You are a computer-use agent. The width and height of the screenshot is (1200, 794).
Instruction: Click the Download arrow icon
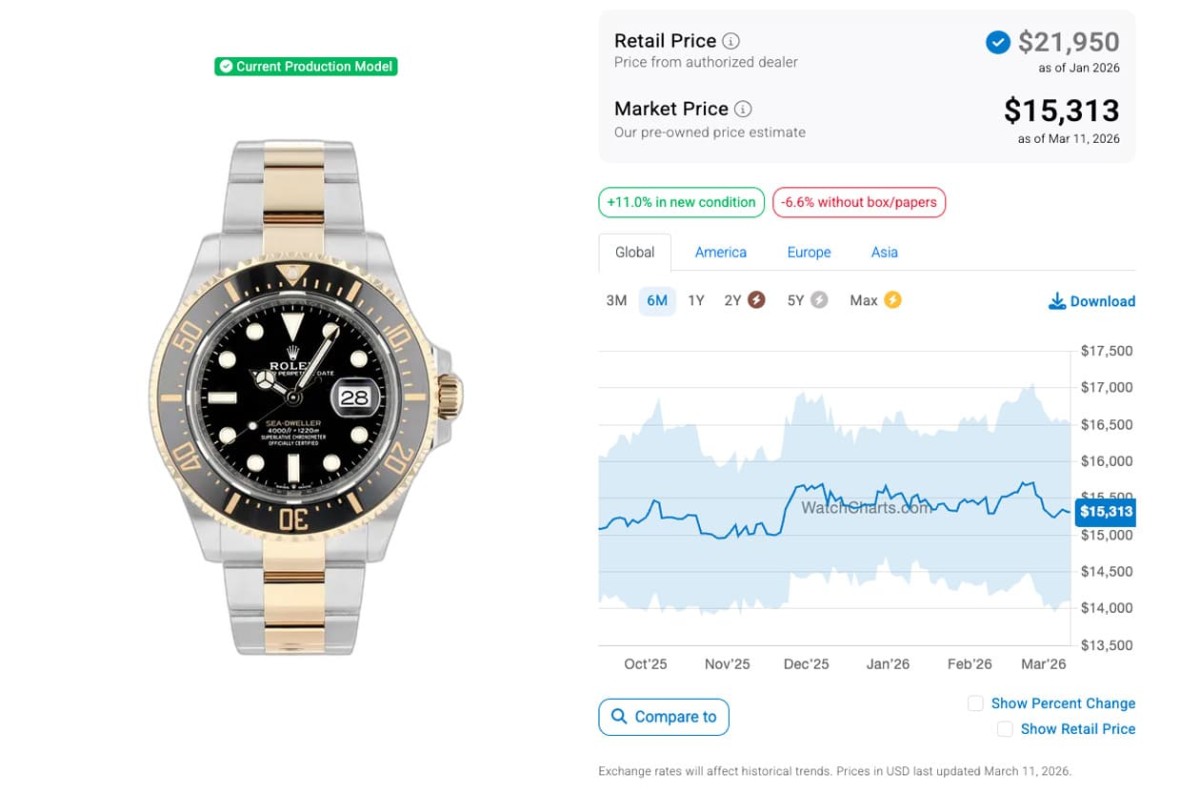[x=1057, y=301]
